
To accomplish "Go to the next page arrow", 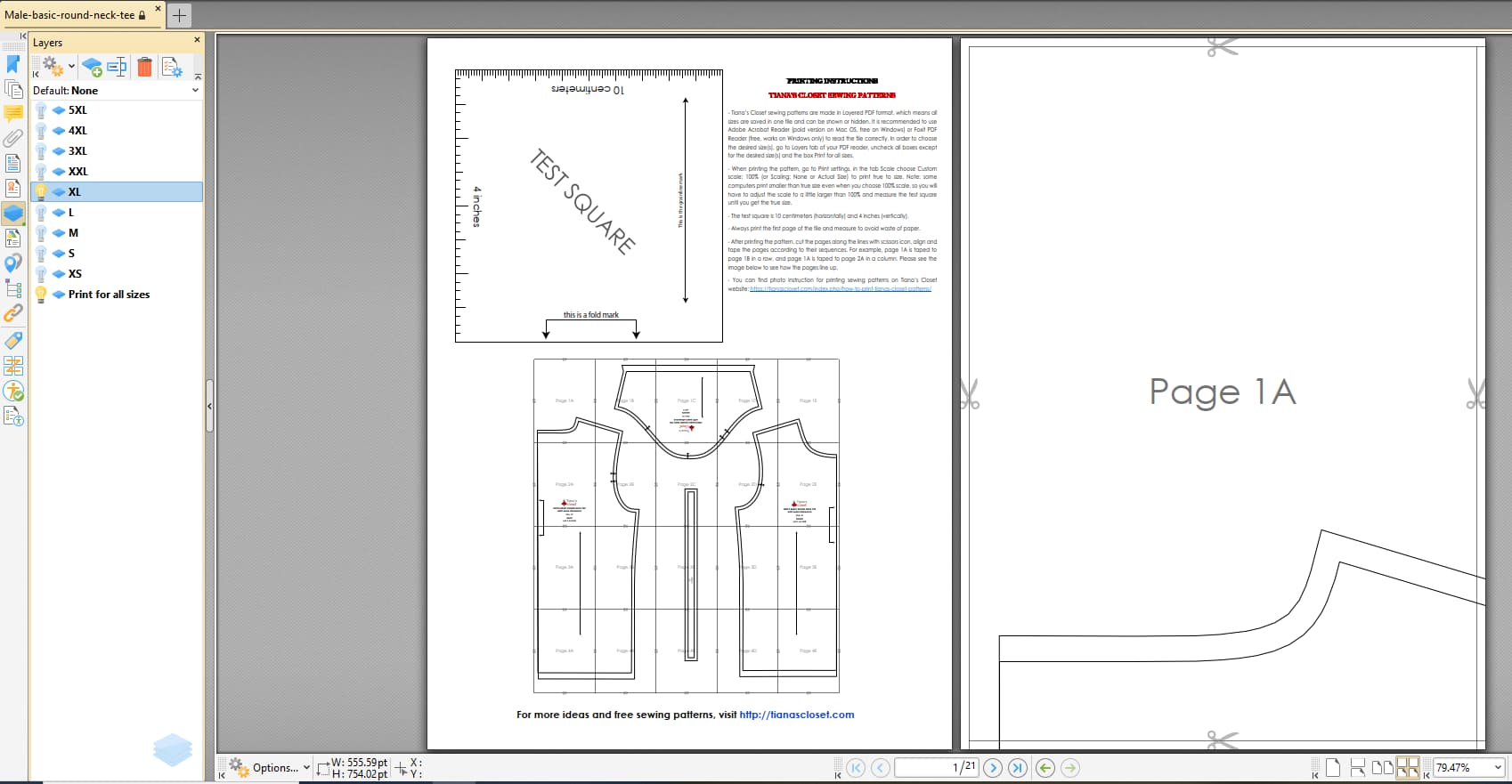I will (x=993, y=767).
